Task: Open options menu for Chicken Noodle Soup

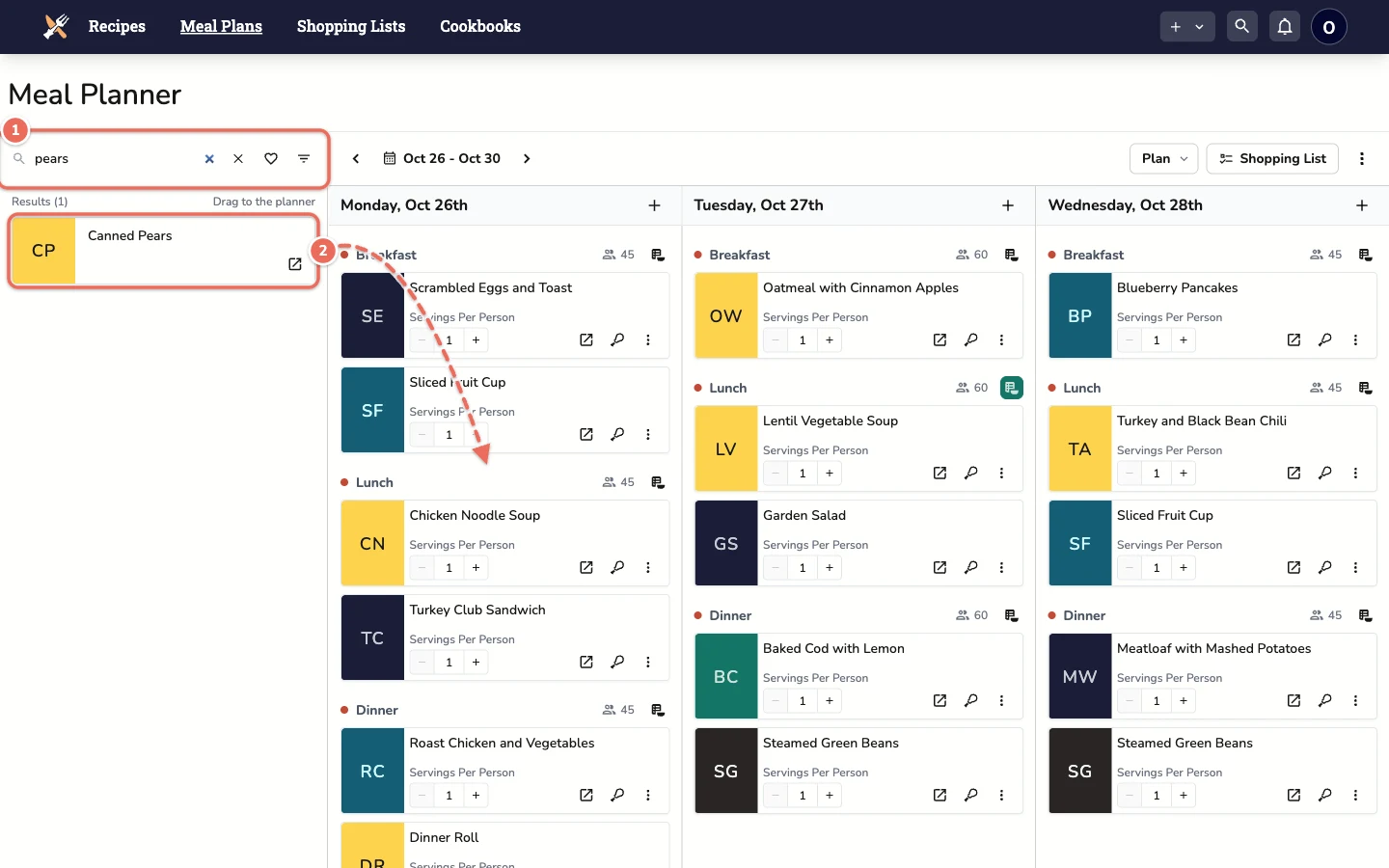Action: (x=648, y=567)
